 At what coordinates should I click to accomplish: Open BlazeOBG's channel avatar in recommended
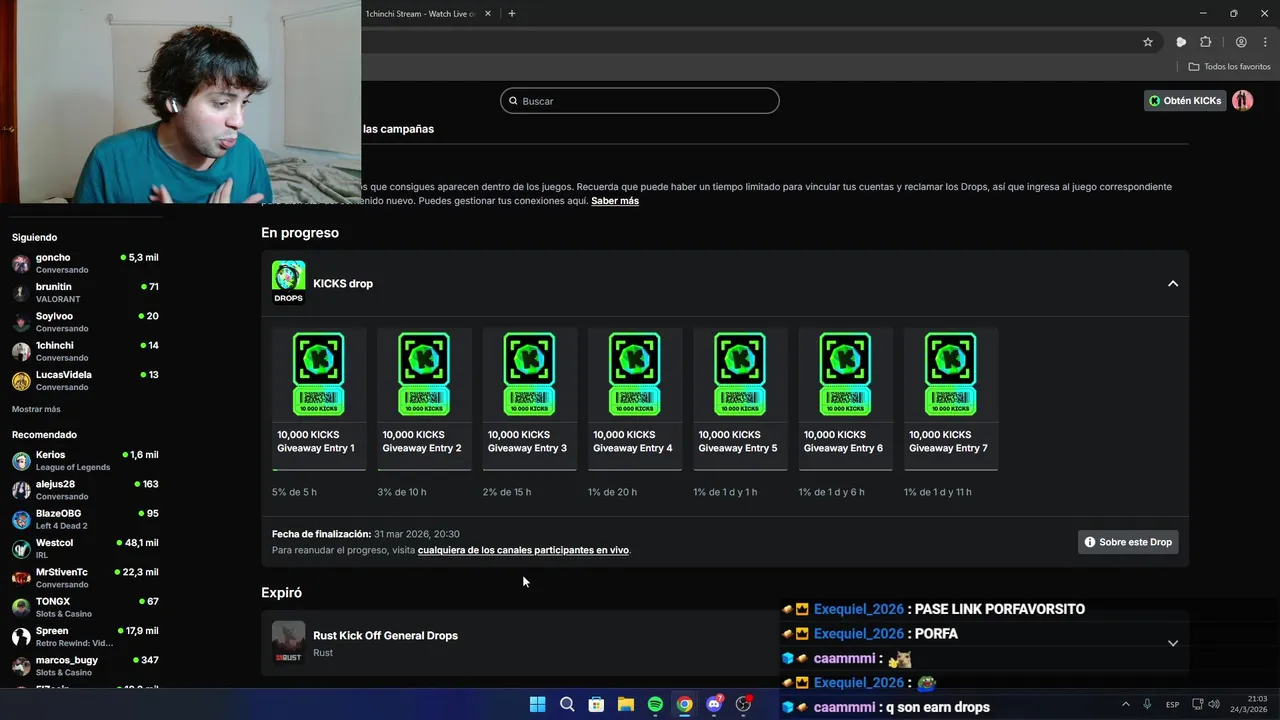(x=21, y=520)
